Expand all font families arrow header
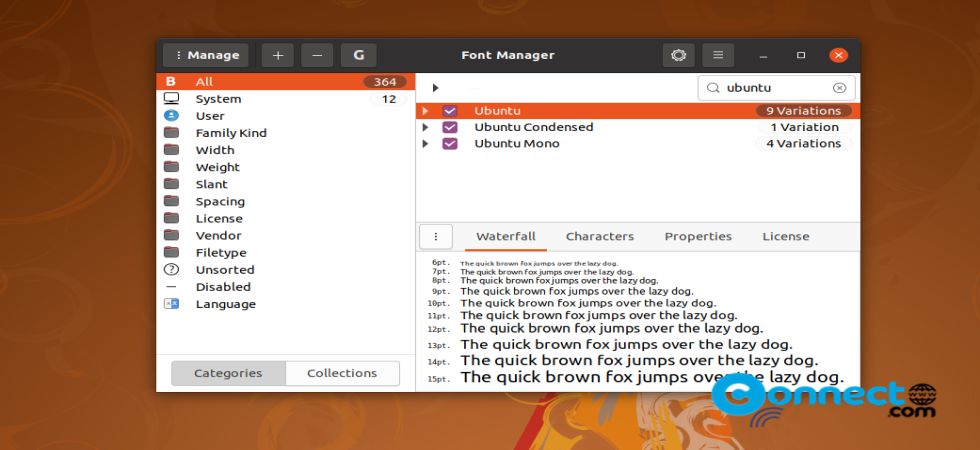 435,88
